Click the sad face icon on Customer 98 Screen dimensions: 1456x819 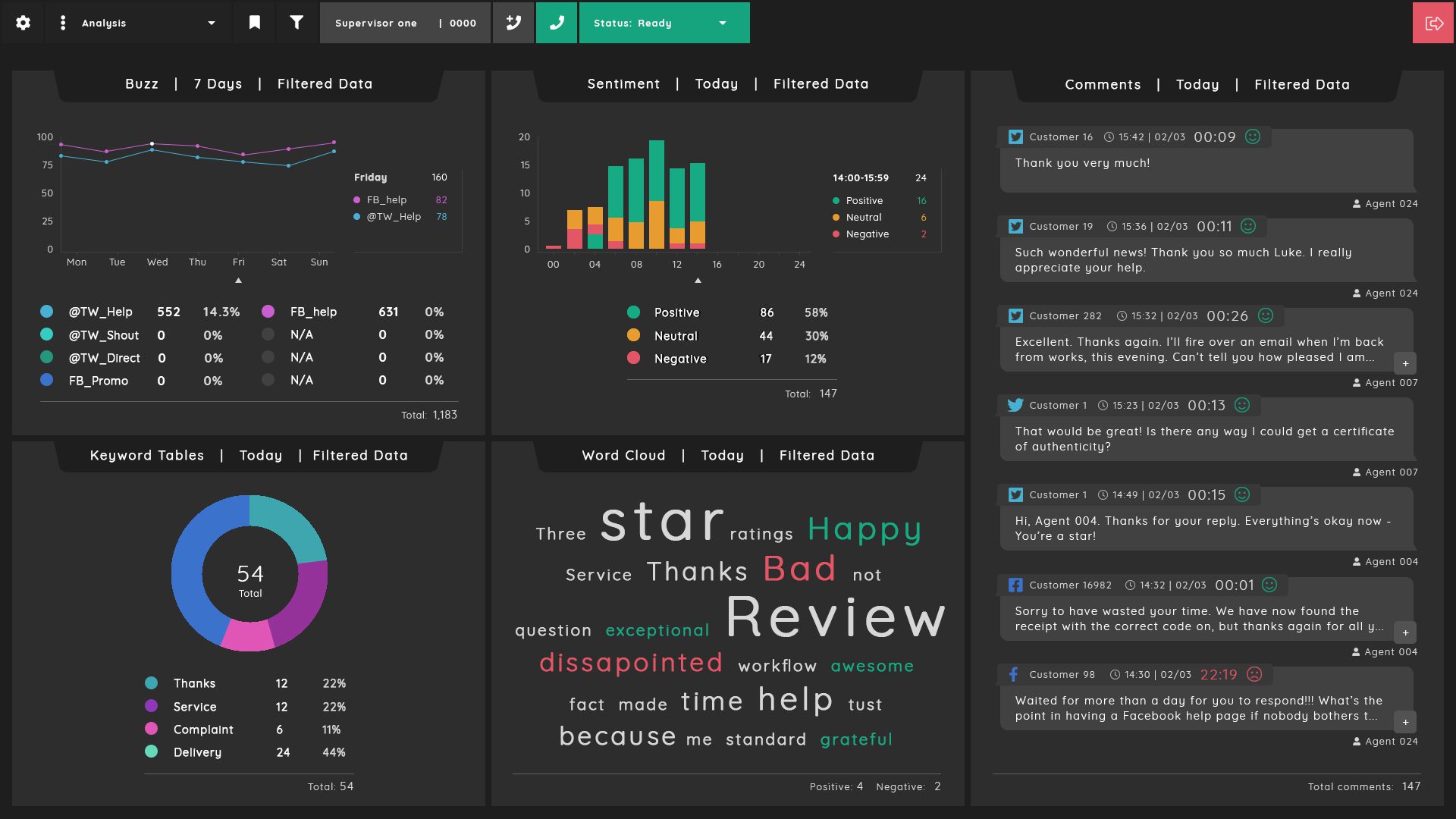[x=1255, y=674]
